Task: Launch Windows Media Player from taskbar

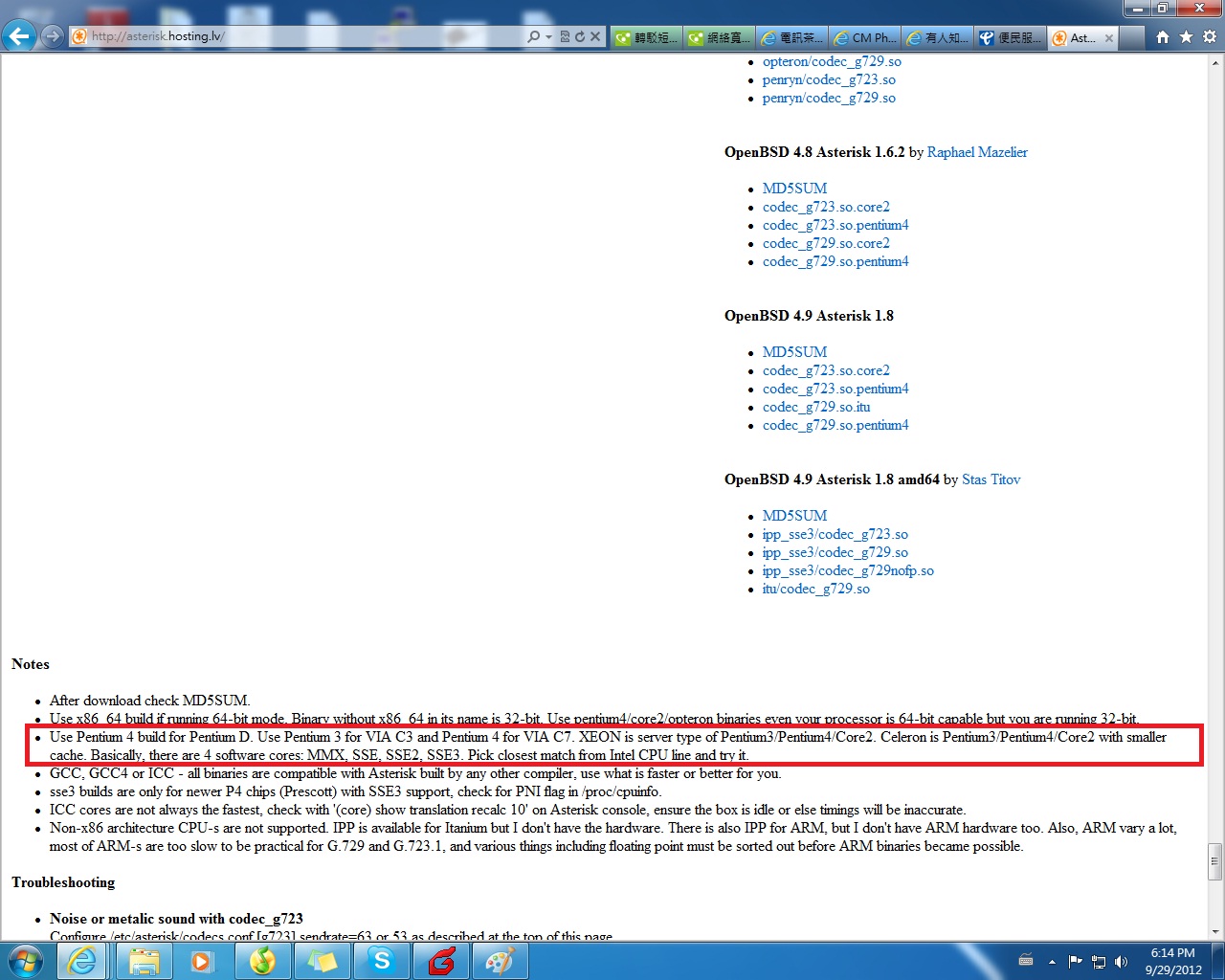Action: click(x=202, y=961)
